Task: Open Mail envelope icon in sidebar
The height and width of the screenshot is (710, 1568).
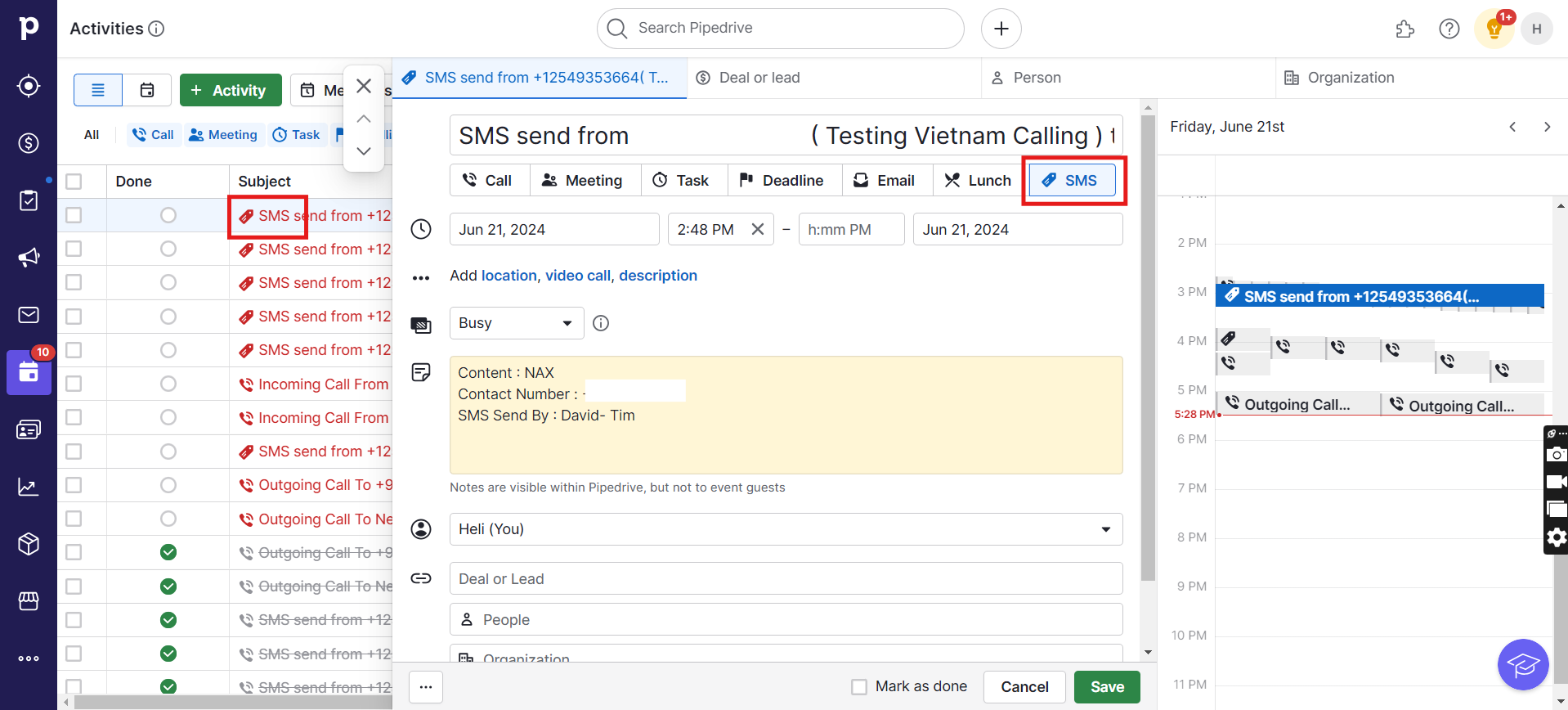Action: (x=29, y=315)
